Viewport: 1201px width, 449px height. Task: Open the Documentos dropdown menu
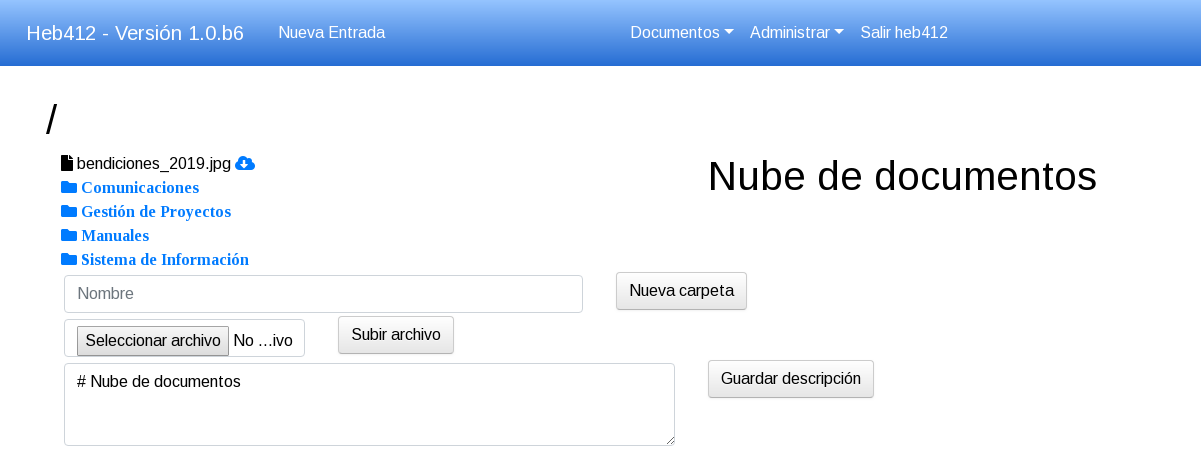(x=682, y=32)
